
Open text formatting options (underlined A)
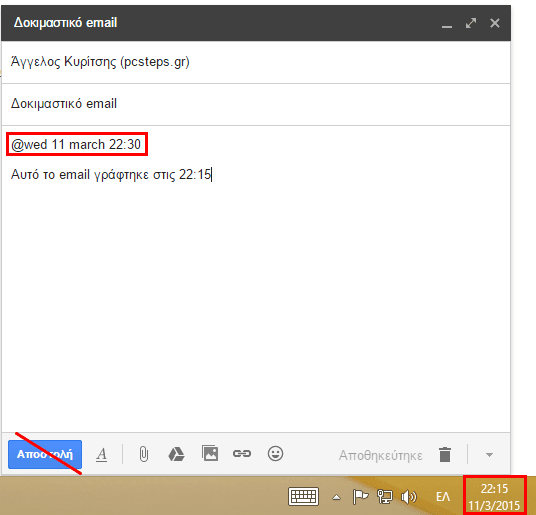102,455
